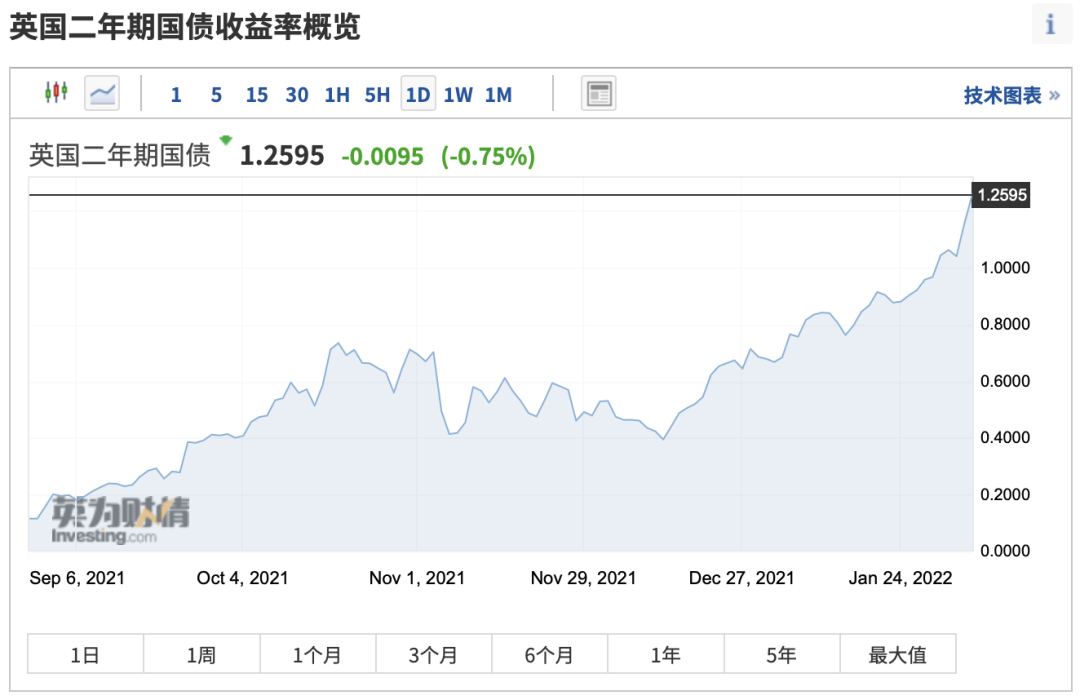Switch the interval to 1M

point(498,95)
